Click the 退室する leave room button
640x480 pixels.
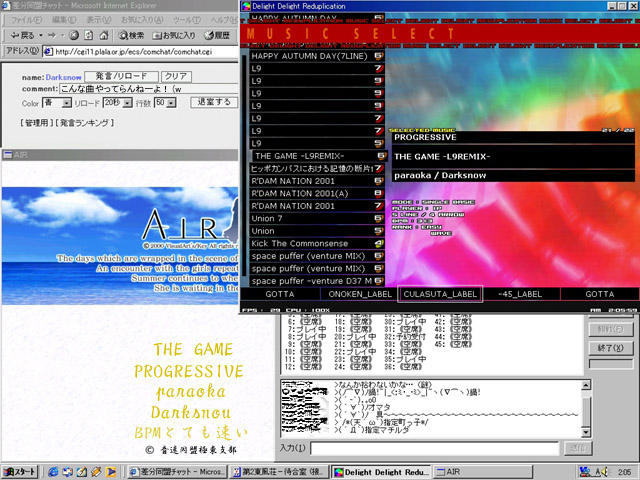coord(213,103)
